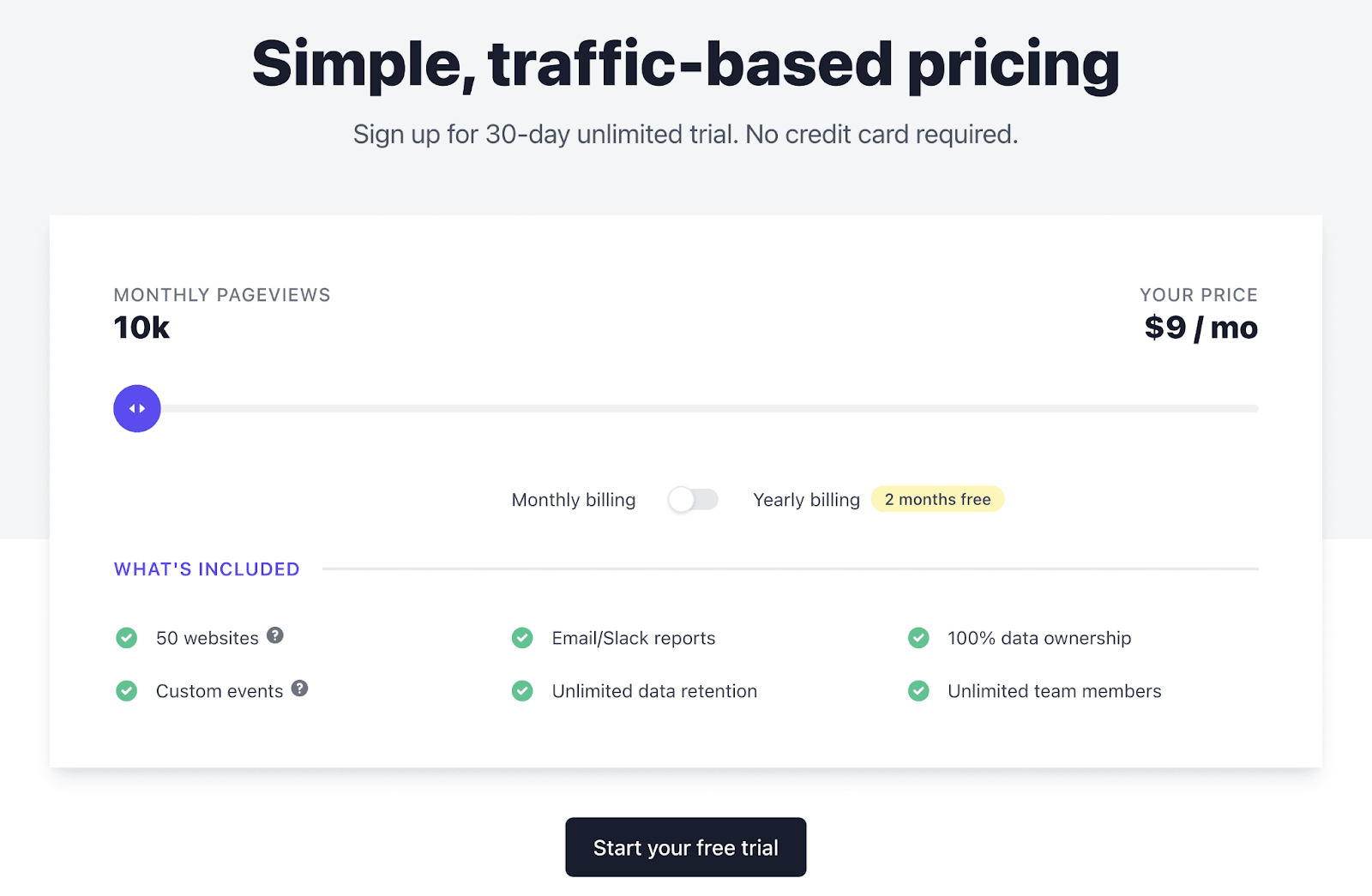Click the checkmark beside 100% data ownership
The height and width of the screenshot is (896, 1372).
tap(918, 638)
